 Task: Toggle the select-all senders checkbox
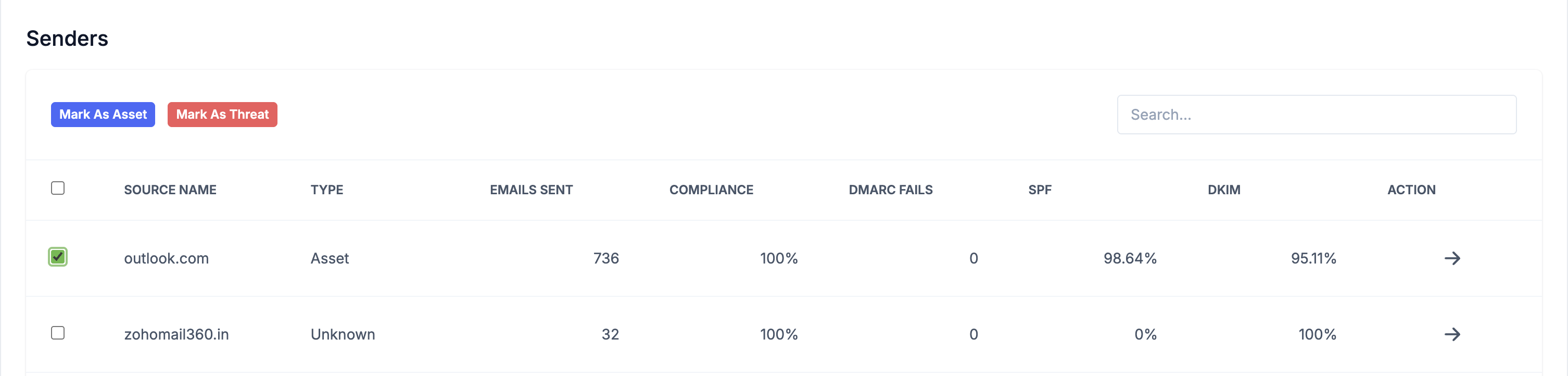point(58,189)
